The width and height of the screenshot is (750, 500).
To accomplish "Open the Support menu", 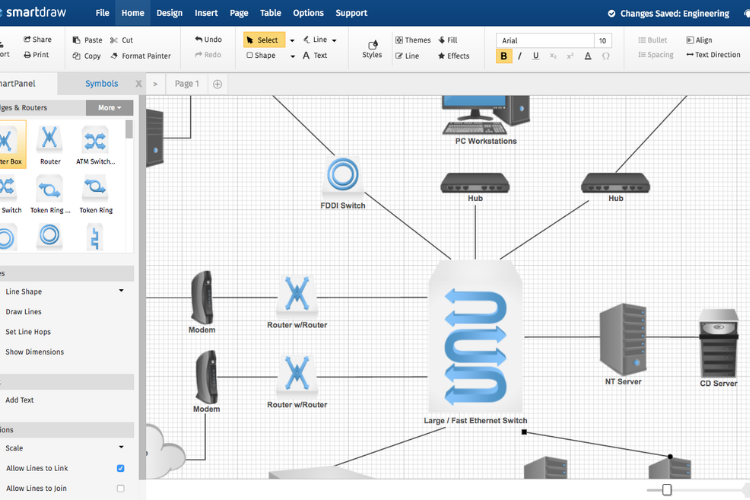I will [x=351, y=13].
